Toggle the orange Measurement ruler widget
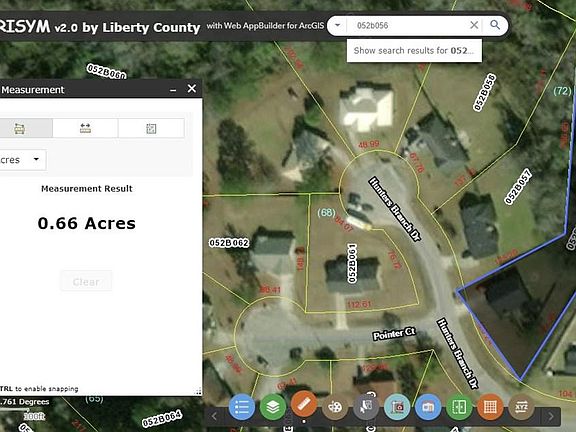This screenshot has height=432, width=576. pyautogui.click(x=304, y=404)
